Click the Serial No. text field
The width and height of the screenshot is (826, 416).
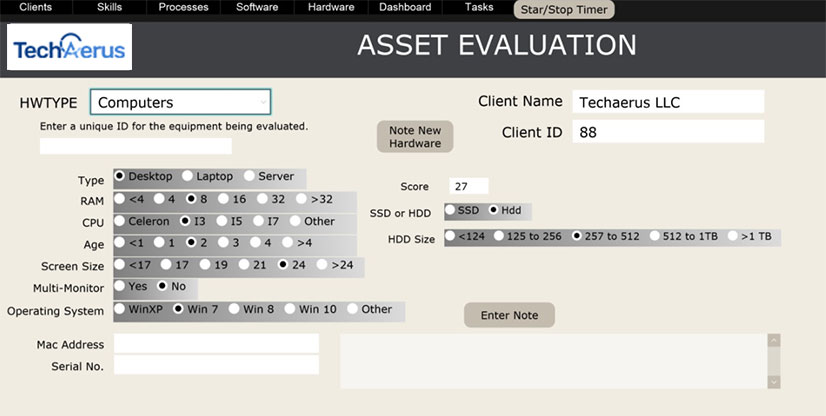tap(216, 365)
